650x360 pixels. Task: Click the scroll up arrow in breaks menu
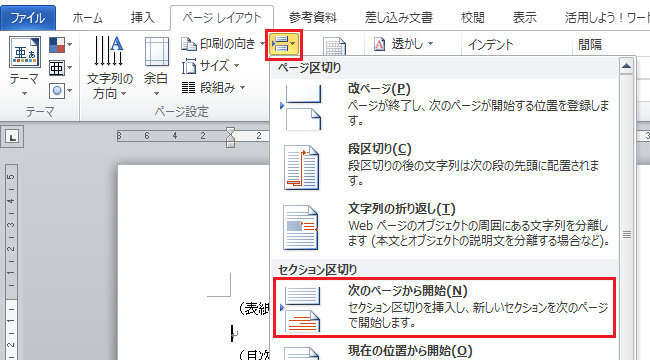coord(626,66)
